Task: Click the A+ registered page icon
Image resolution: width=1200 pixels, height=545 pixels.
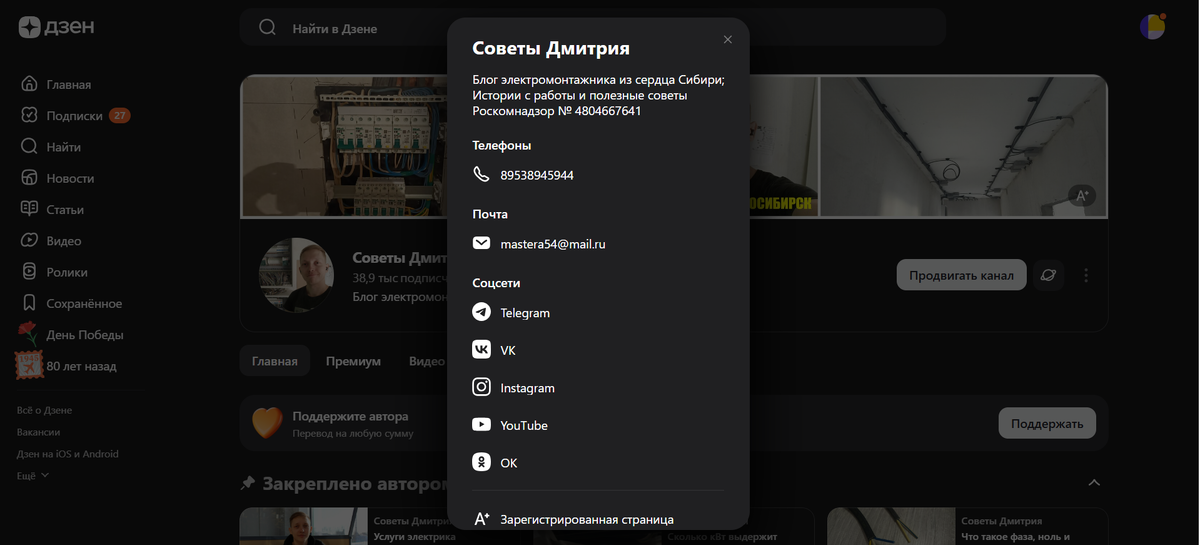Action: [481, 519]
